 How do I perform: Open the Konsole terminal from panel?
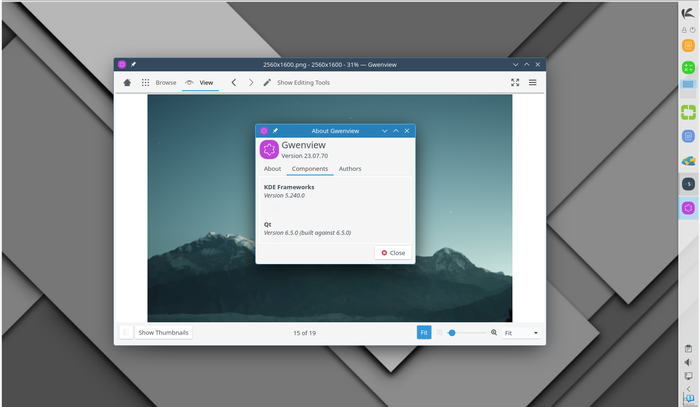point(688,184)
